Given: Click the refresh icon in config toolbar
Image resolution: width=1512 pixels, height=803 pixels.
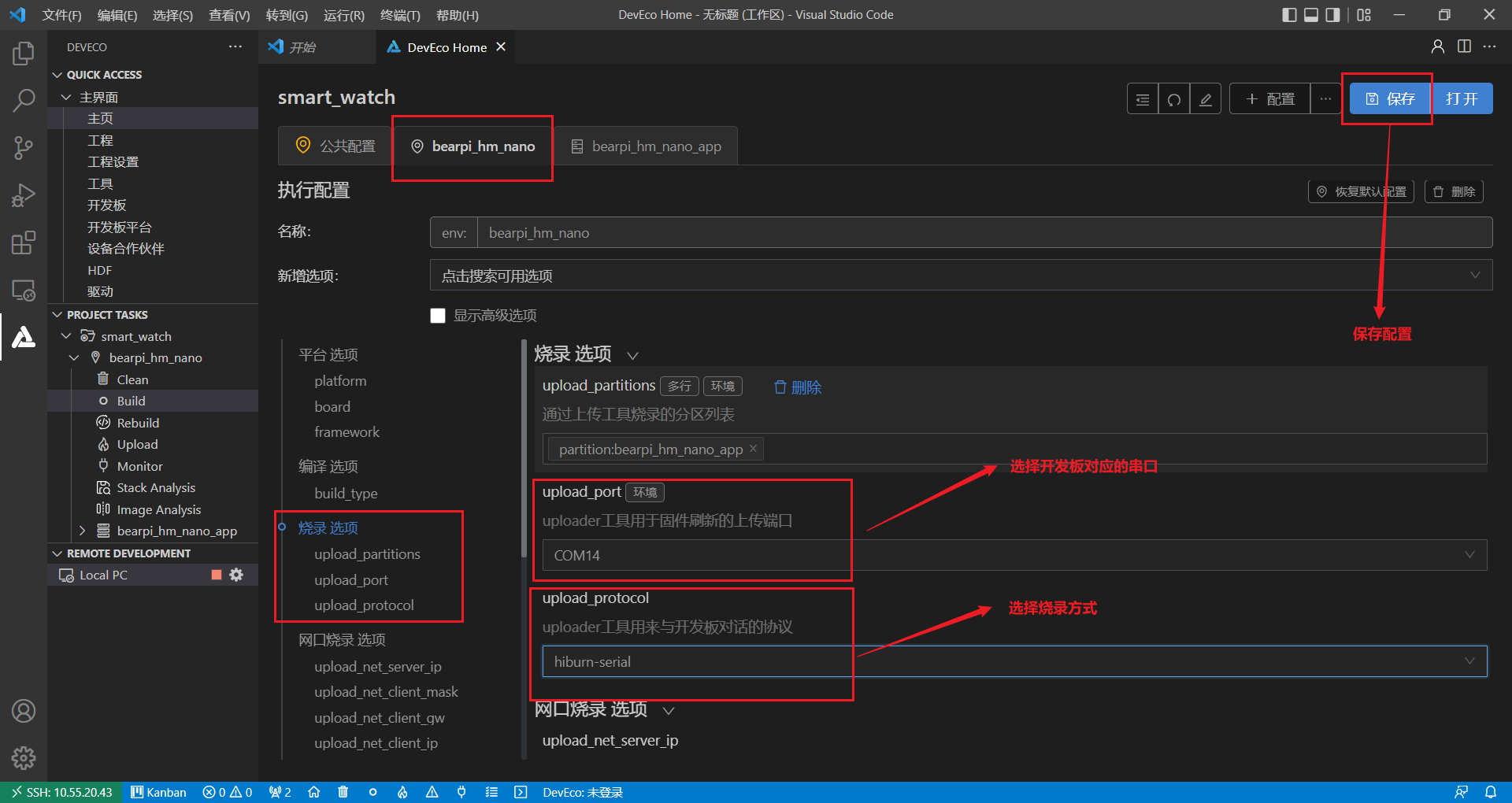Looking at the screenshot, I should (x=1174, y=99).
